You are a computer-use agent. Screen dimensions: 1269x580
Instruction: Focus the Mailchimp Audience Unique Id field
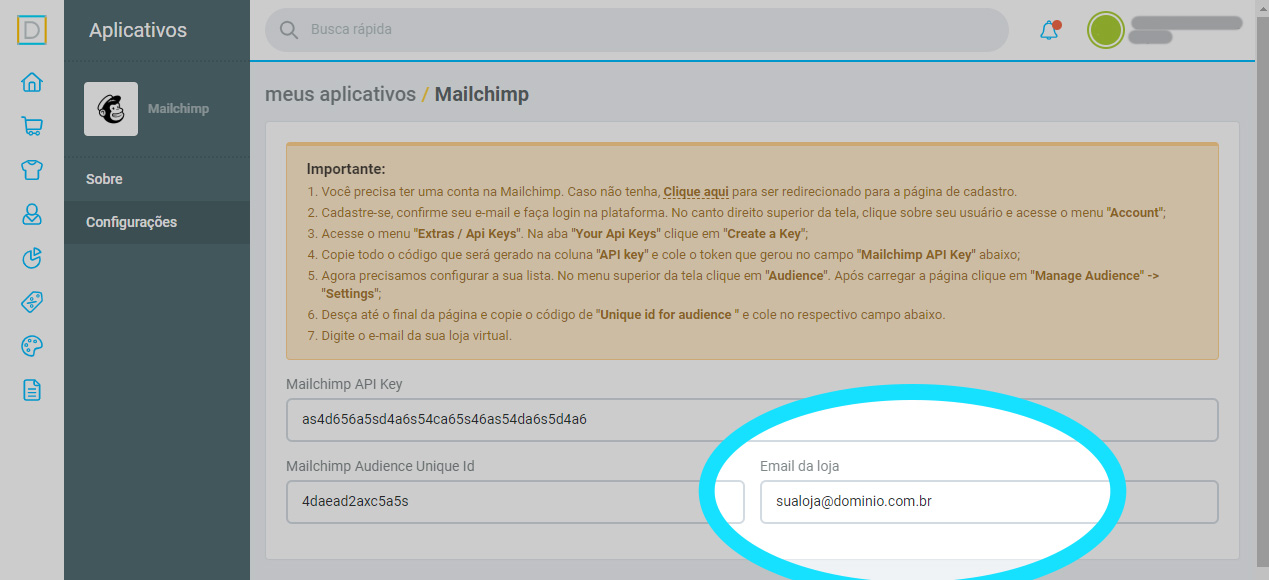coord(515,502)
